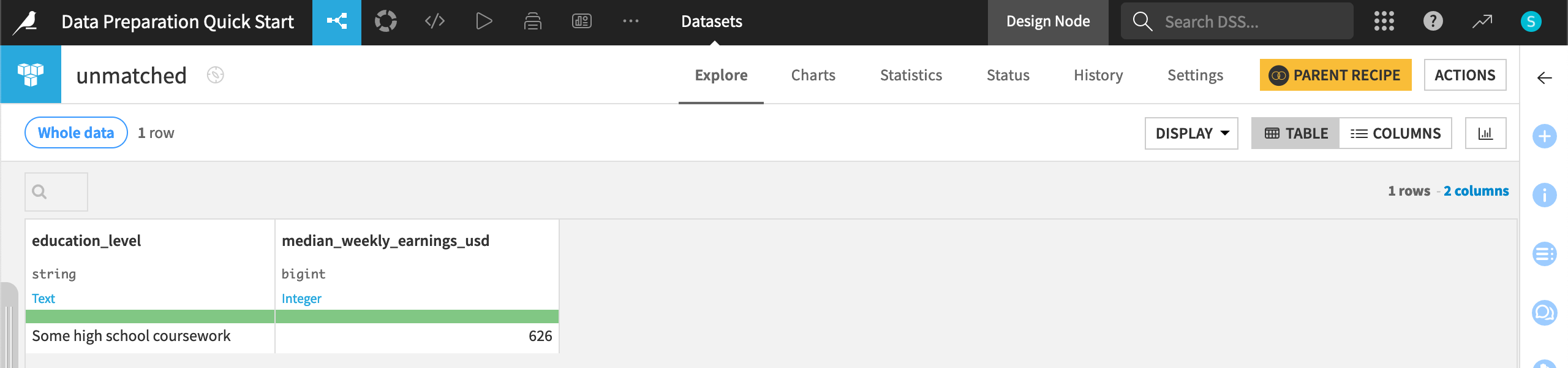Screen dimensions: 1568x368
Task: Open the user profile avatar S
Action: 1531,21
